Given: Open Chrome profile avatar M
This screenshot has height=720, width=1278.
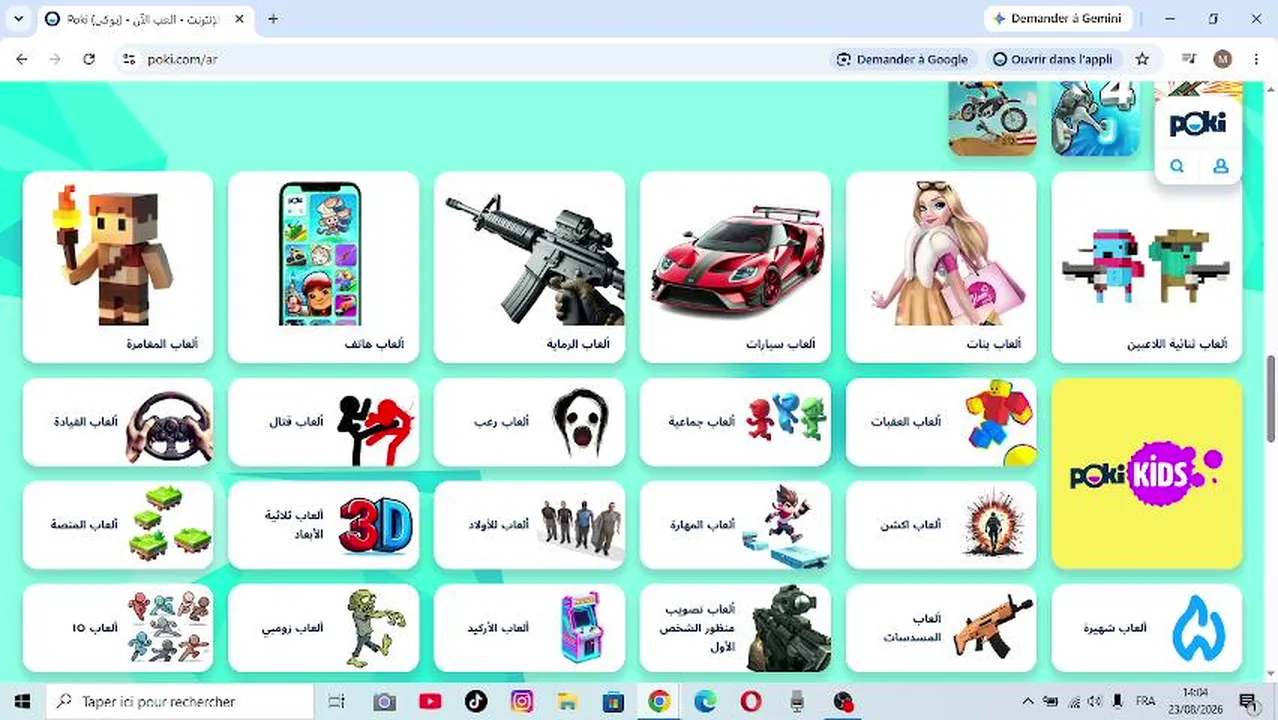Looking at the screenshot, I should [x=1222, y=59].
